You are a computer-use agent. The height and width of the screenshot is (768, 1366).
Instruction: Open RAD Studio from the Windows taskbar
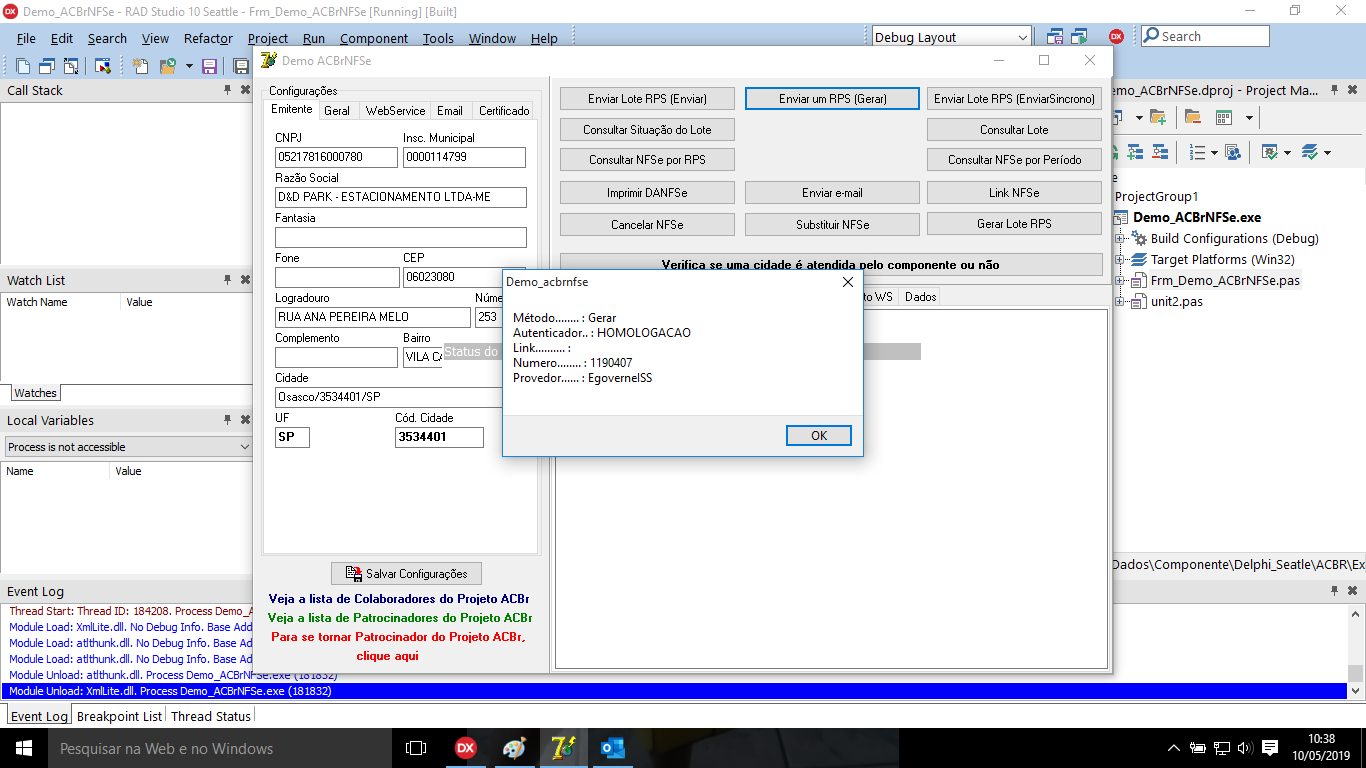(x=465, y=748)
